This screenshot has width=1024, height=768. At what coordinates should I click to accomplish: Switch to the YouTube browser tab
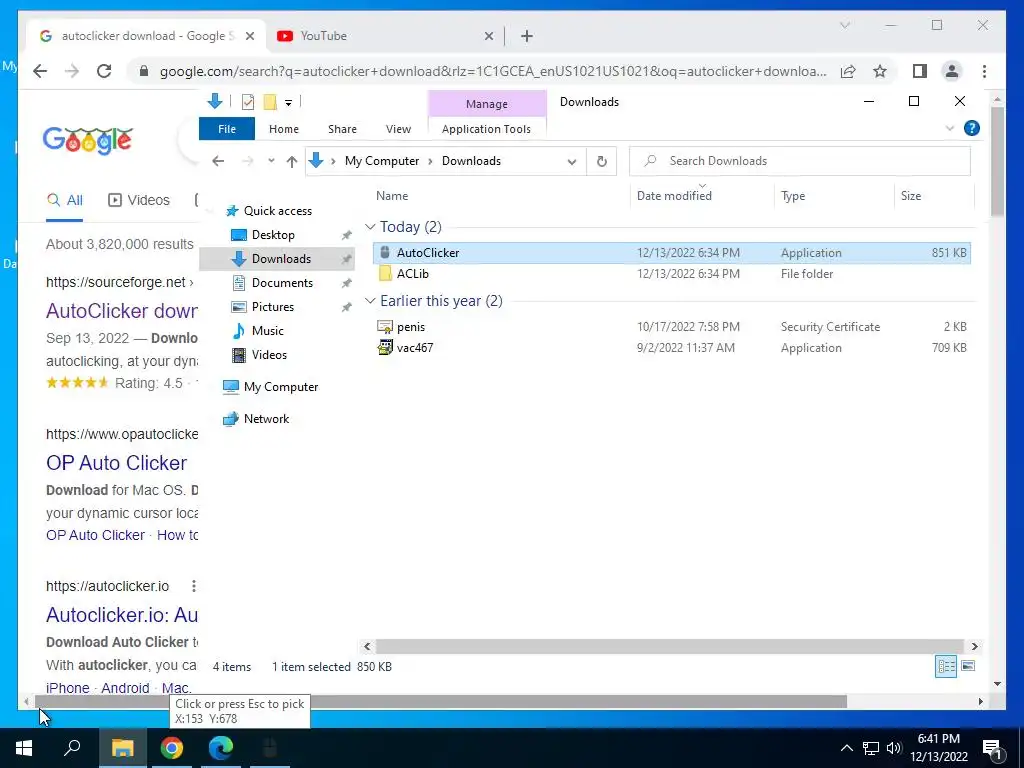coord(385,36)
